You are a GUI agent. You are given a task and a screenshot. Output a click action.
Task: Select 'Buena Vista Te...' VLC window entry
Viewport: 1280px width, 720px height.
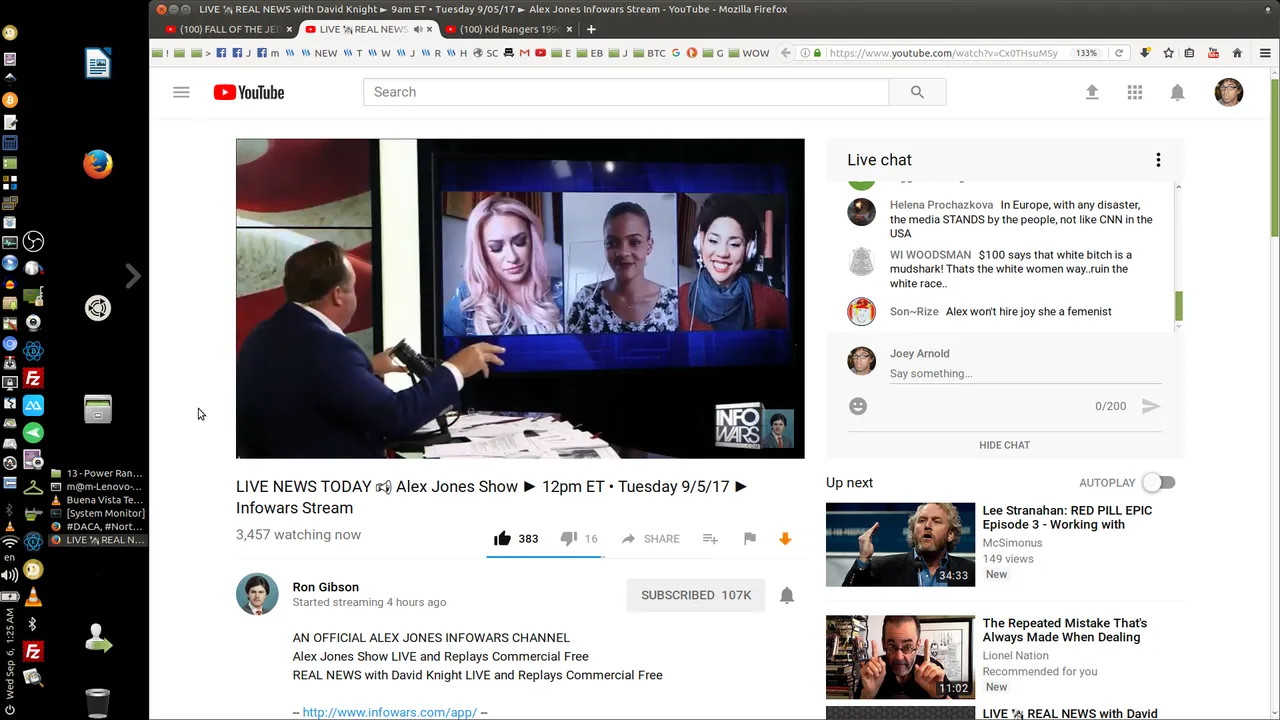point(98,500)
